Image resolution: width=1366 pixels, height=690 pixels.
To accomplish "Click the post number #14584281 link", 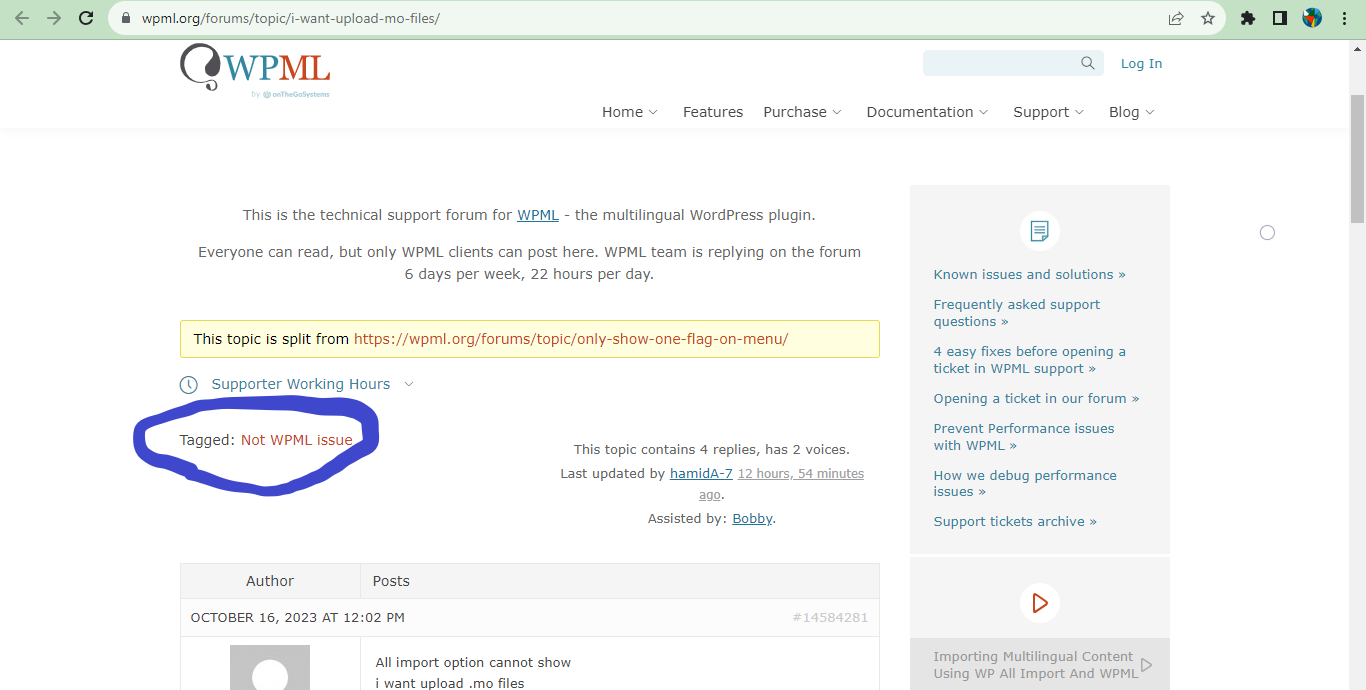I will [830, 618].
